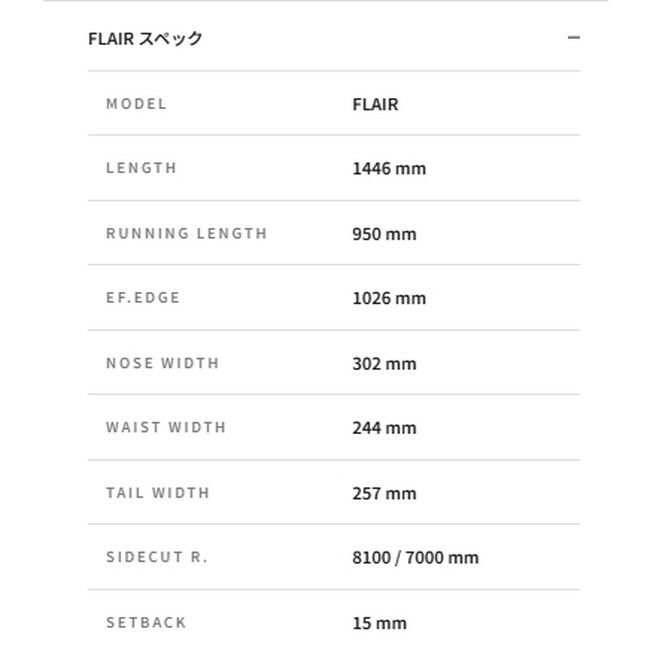Click the 1026 mm effective edge value

pyautogui.click(x=389, y=298)
